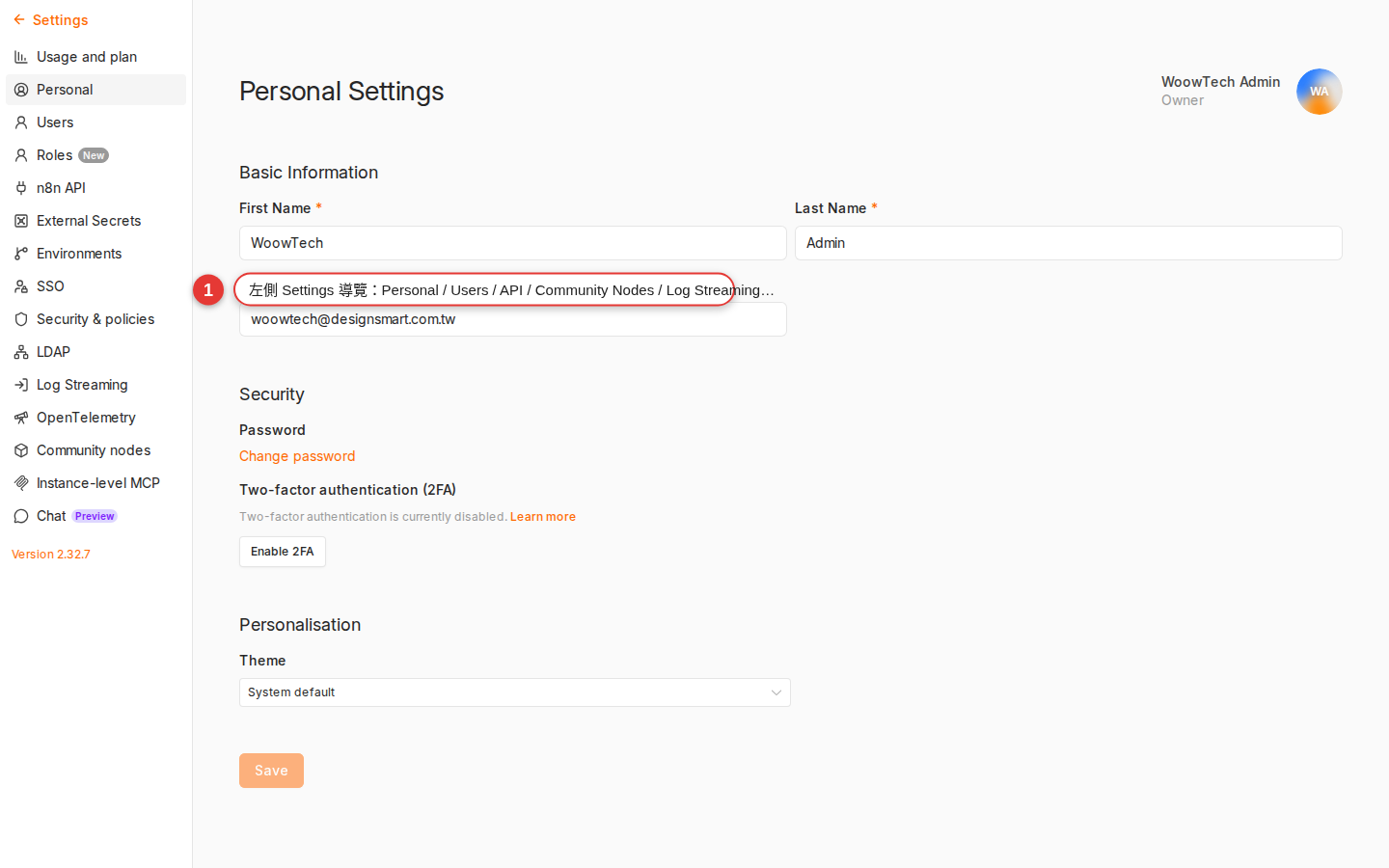1389x868 pixels.
Task: Click the Personal Settings heading
Action: (341, 92)
